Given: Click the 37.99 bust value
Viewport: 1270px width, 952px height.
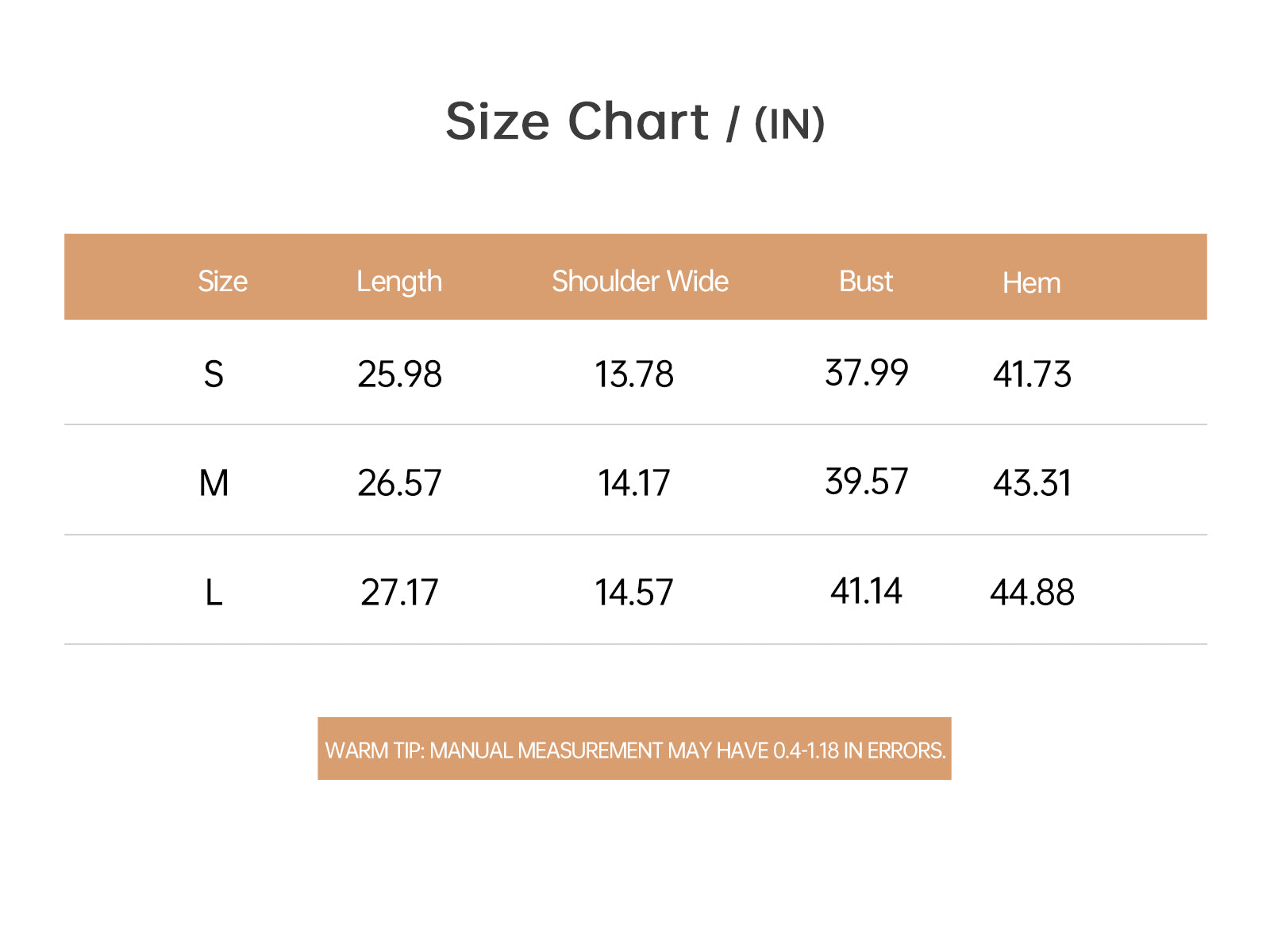Looking at the screenshot, I should click(x=866, y=372).
